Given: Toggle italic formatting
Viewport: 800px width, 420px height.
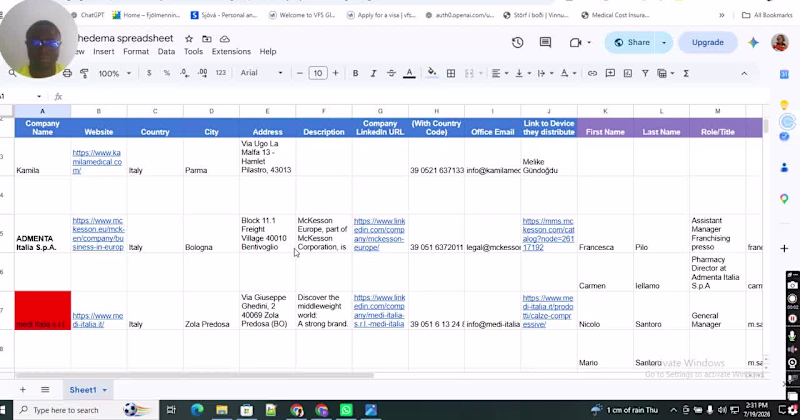Looking at the screenshot, I should point(373,73).
